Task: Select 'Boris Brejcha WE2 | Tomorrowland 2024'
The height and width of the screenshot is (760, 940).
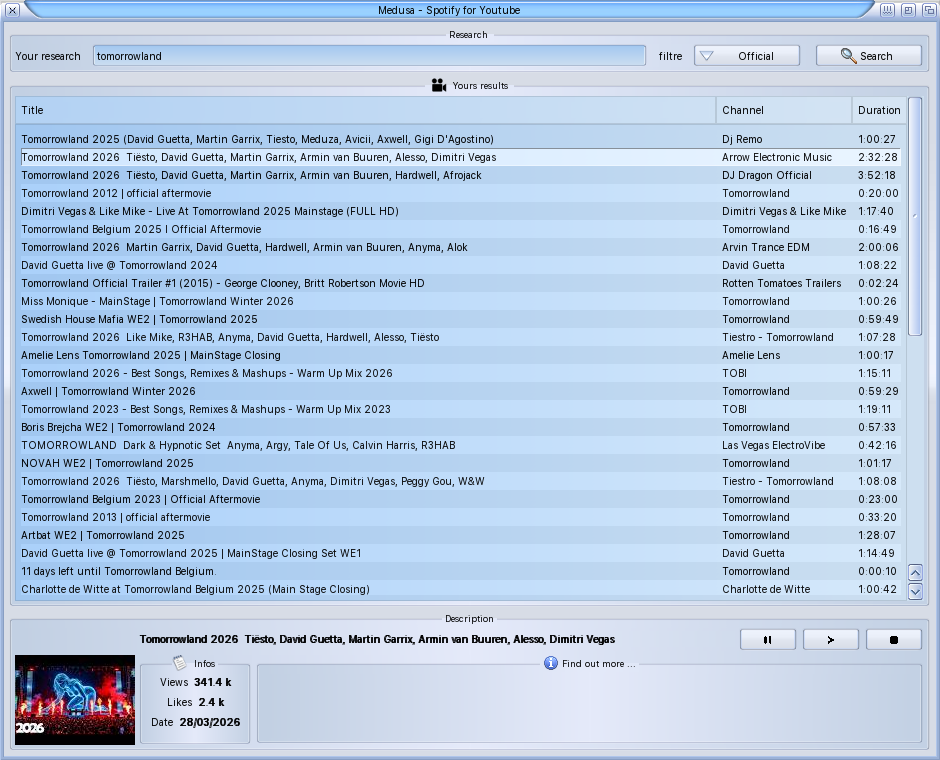Action: click(x=460, y=427)
